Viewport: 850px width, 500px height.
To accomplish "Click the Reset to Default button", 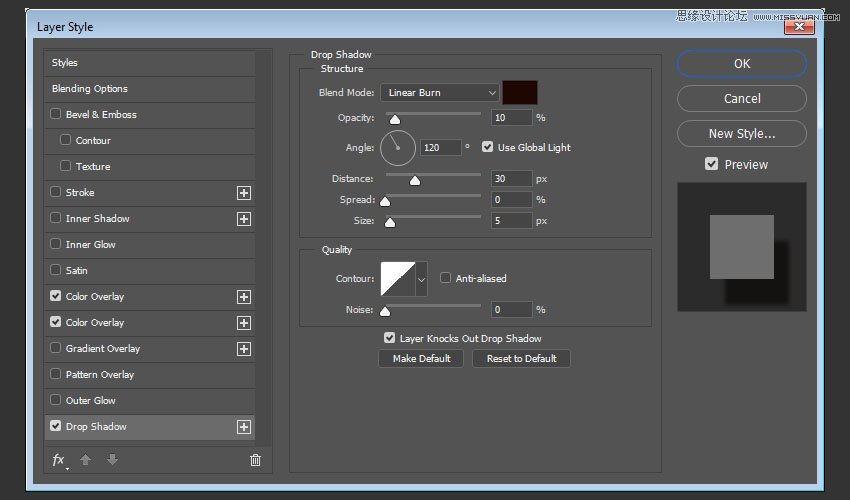I will (x=521, y=358).
